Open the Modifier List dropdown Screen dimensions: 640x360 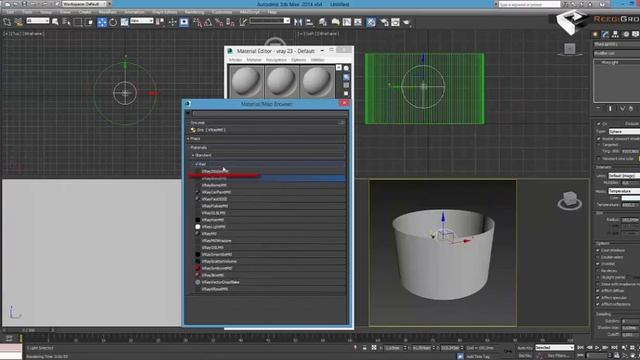click(x=616, y=53)
